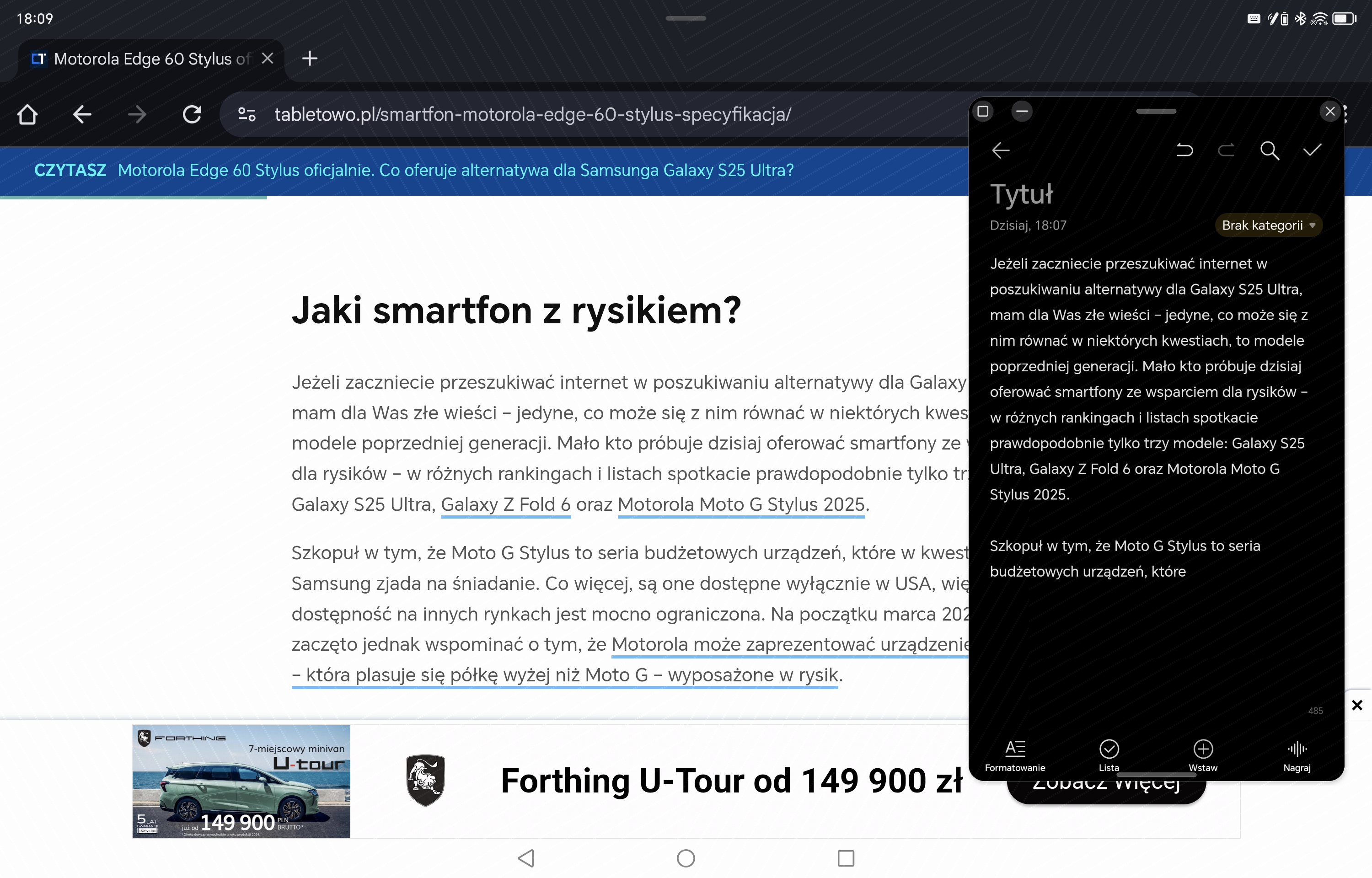Viewport: 1372px width, 878px height.
Task: Tap the 18:09 clock
Action: (x=35, y=19)
